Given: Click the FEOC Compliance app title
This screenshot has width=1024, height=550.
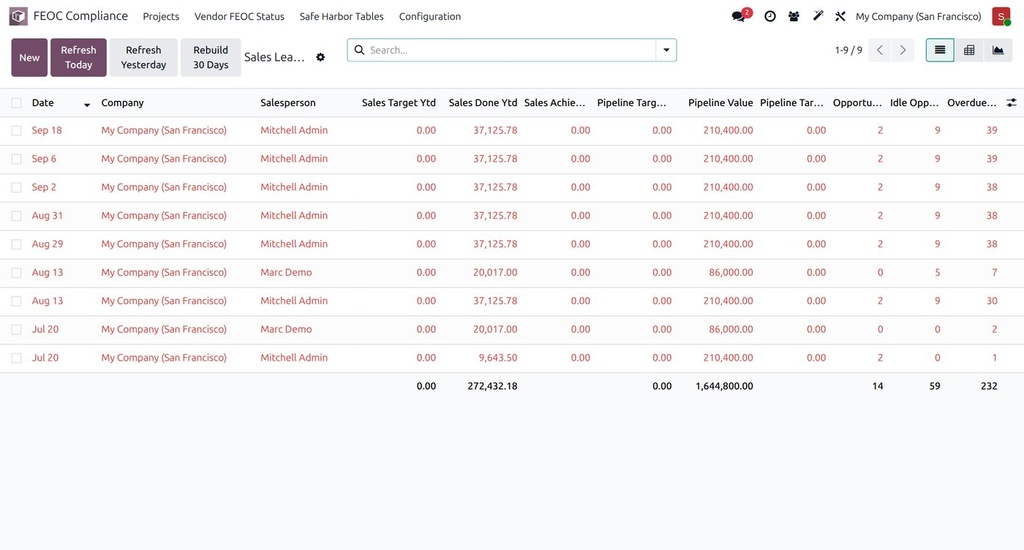Looking at the screenshot, I should coord(80,16).
